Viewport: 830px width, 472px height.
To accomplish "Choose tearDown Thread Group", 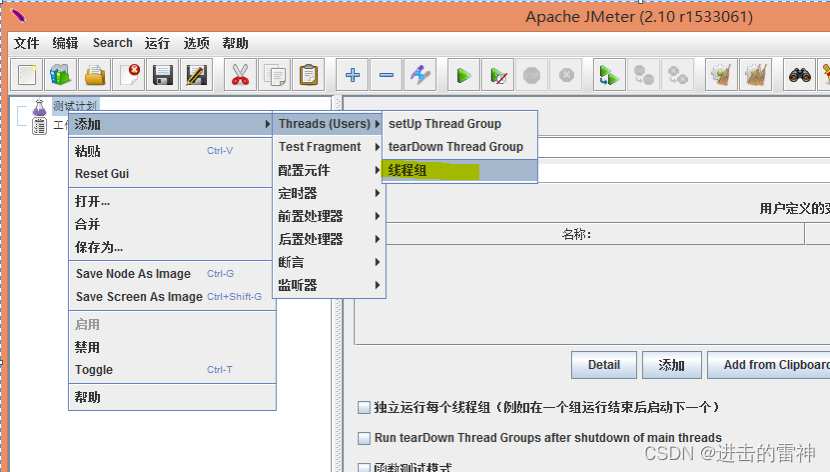I will pyautogui.click(x=459, y=147).
